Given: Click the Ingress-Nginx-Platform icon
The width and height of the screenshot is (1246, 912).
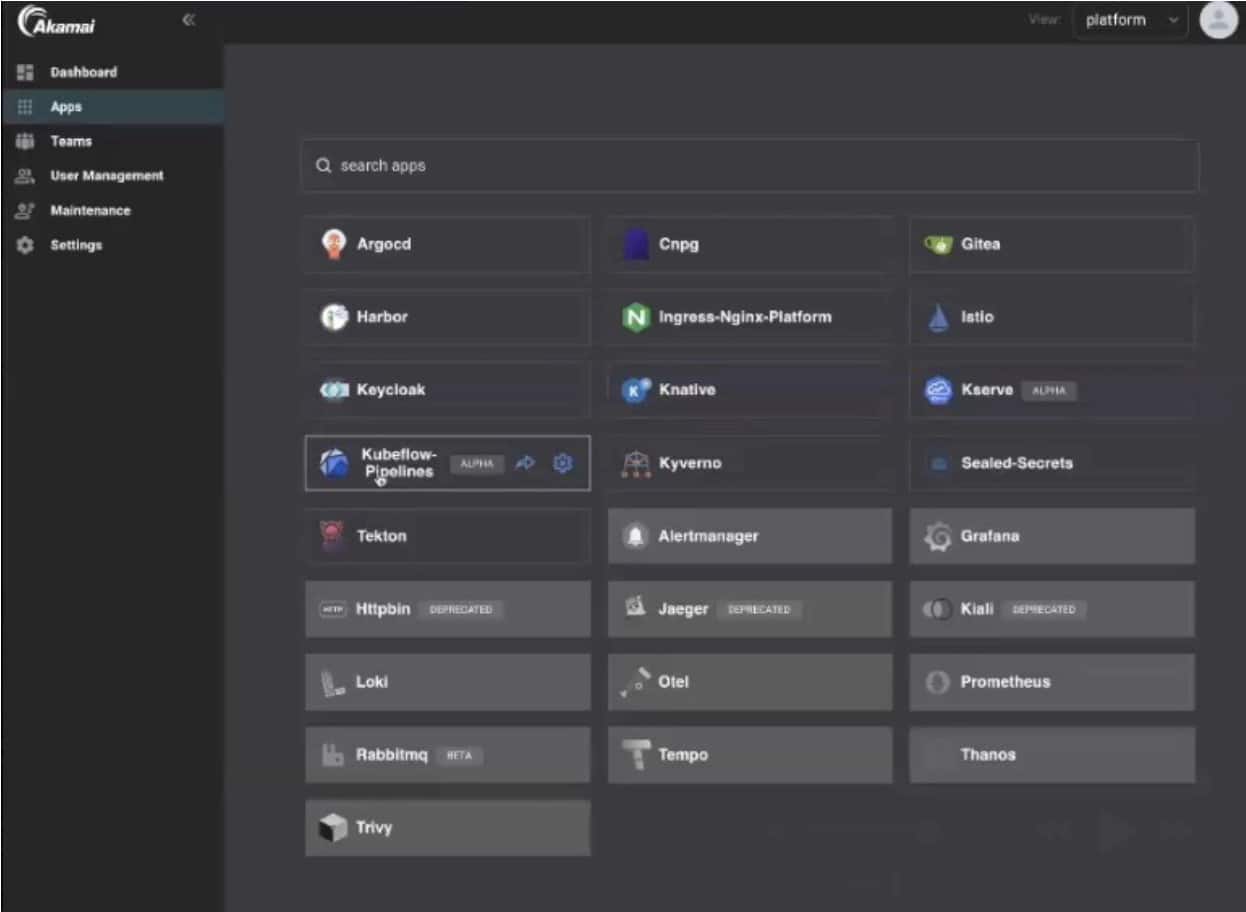Looking at the screenshot, I should coord(636,317).
